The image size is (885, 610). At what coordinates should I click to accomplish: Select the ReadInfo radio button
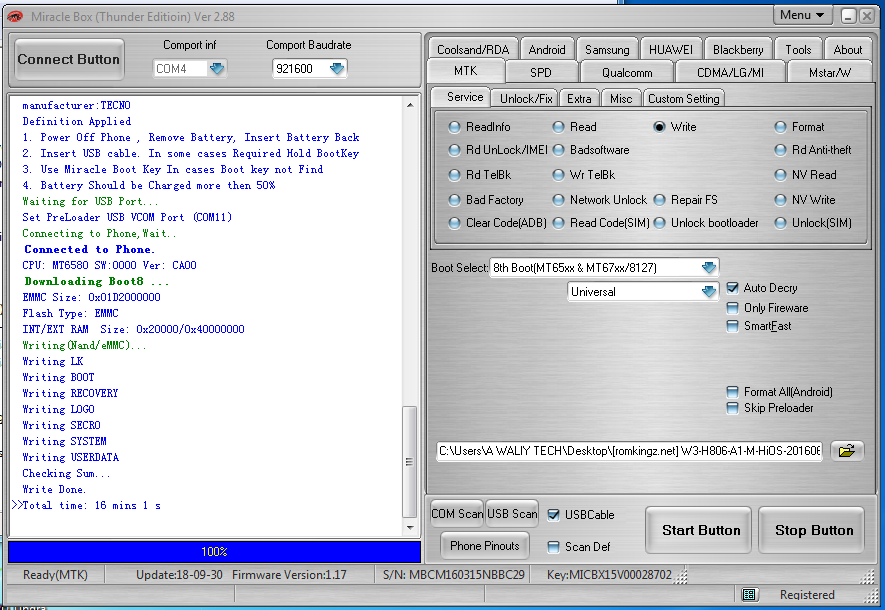454,127
